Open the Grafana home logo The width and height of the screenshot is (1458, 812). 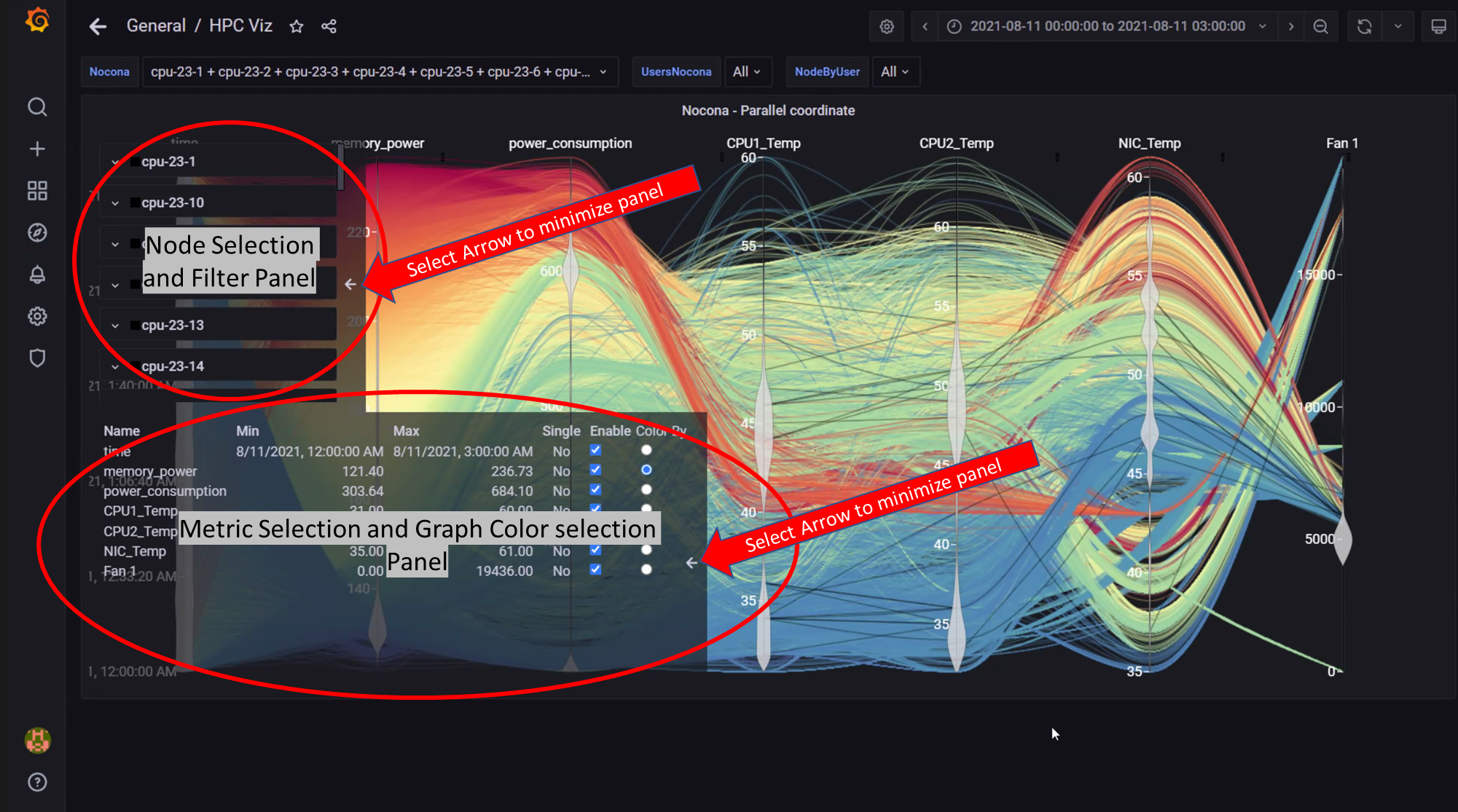(37, 20)
